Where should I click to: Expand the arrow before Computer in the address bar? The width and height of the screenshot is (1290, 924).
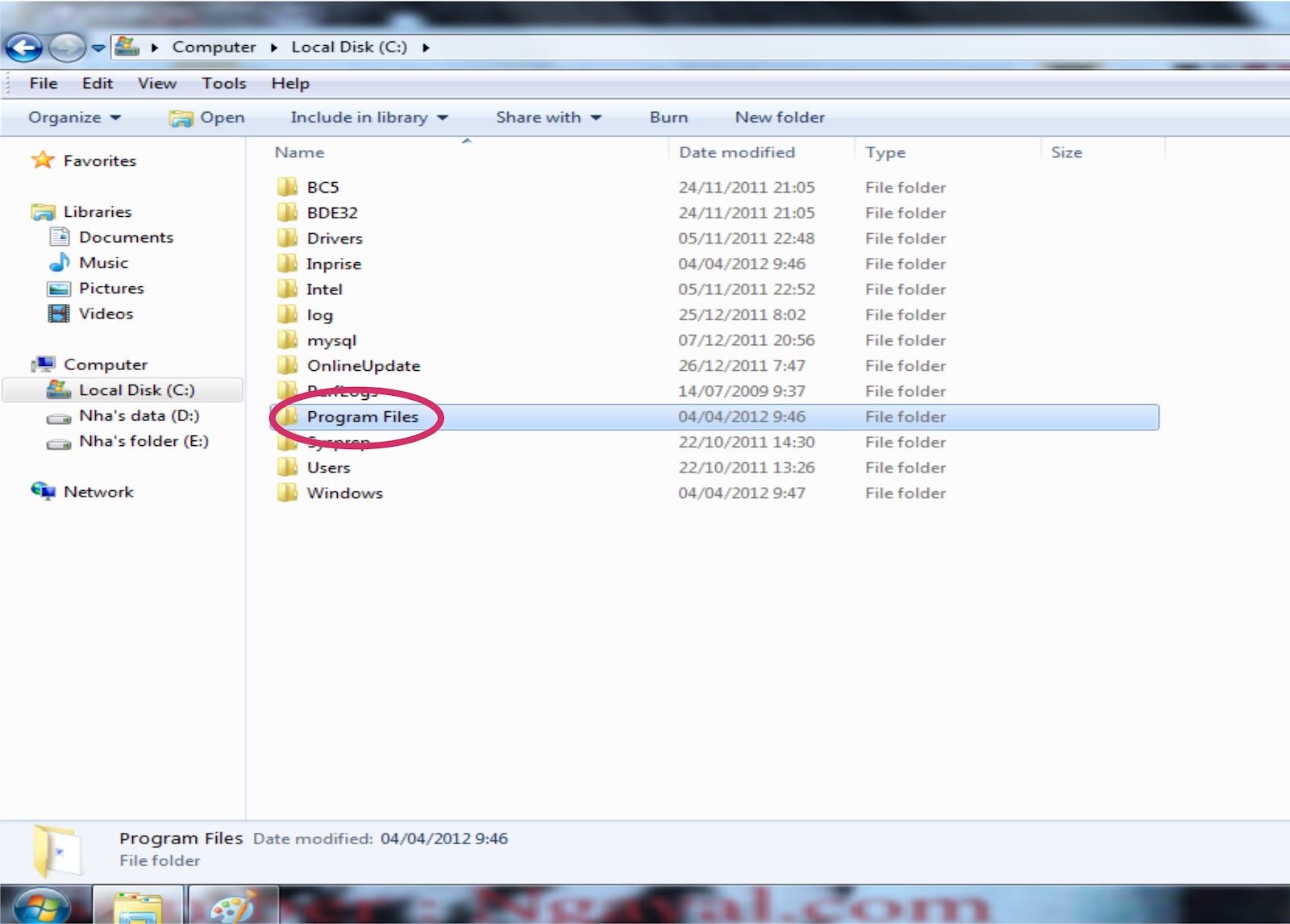point(155,48)
